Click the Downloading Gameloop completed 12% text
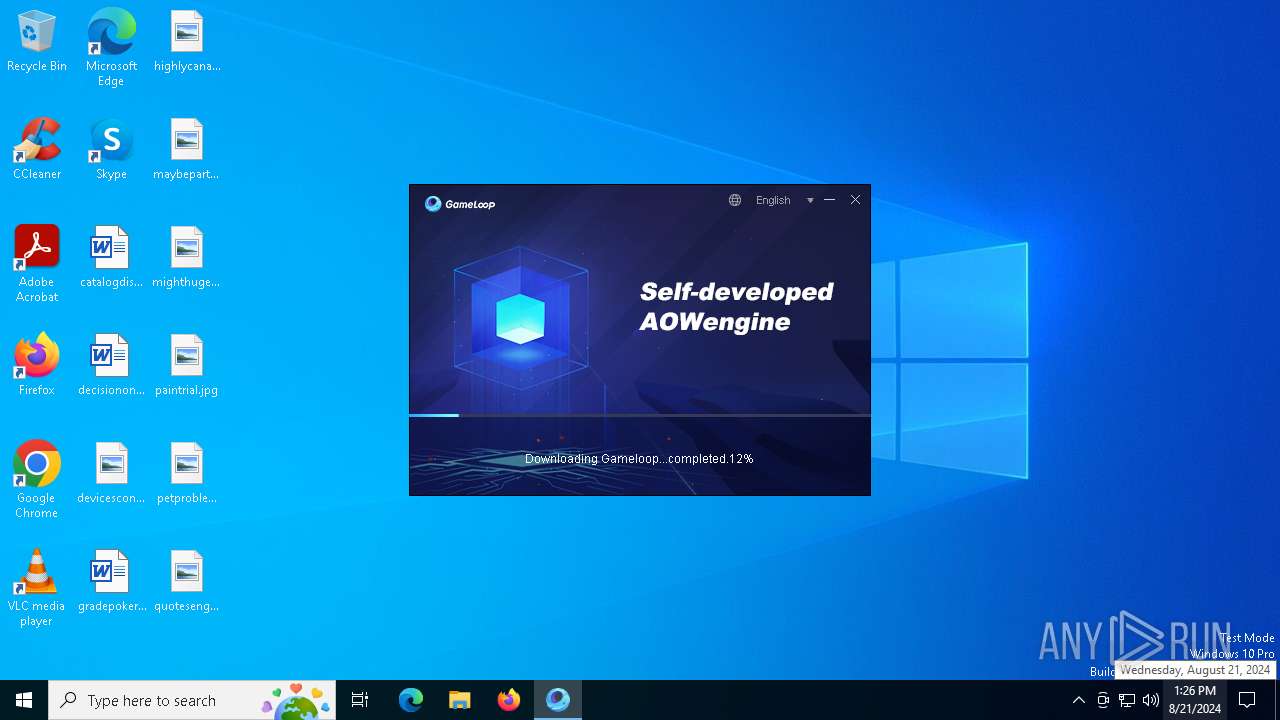This screenshot has height=720, width=1280. [639, 459]
